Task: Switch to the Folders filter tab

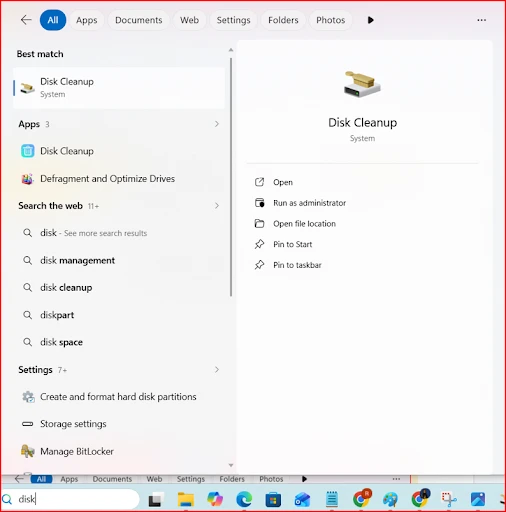Action: pos(283,20)
